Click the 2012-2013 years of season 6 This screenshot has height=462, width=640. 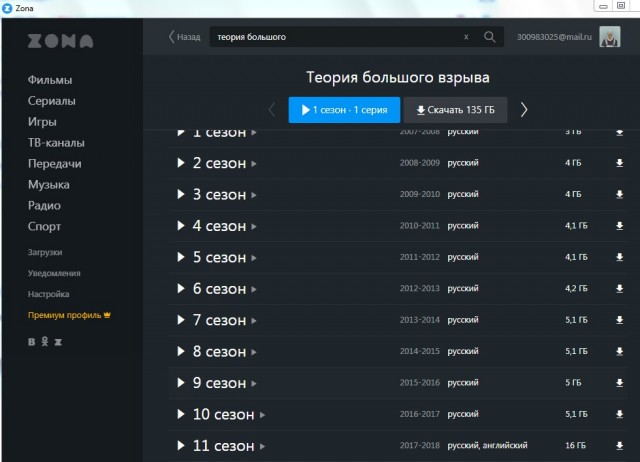(420, 288)
